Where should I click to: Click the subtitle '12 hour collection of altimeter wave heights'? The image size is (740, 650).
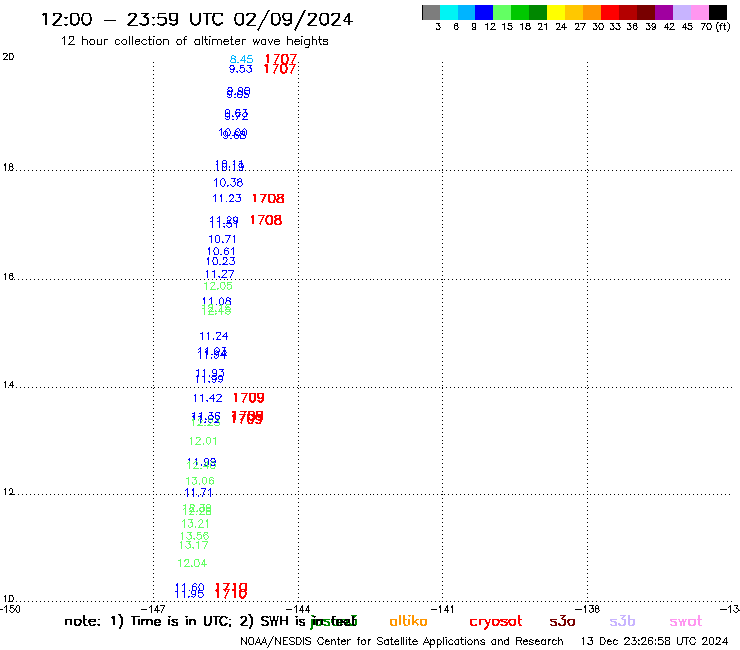click(194, 41)
